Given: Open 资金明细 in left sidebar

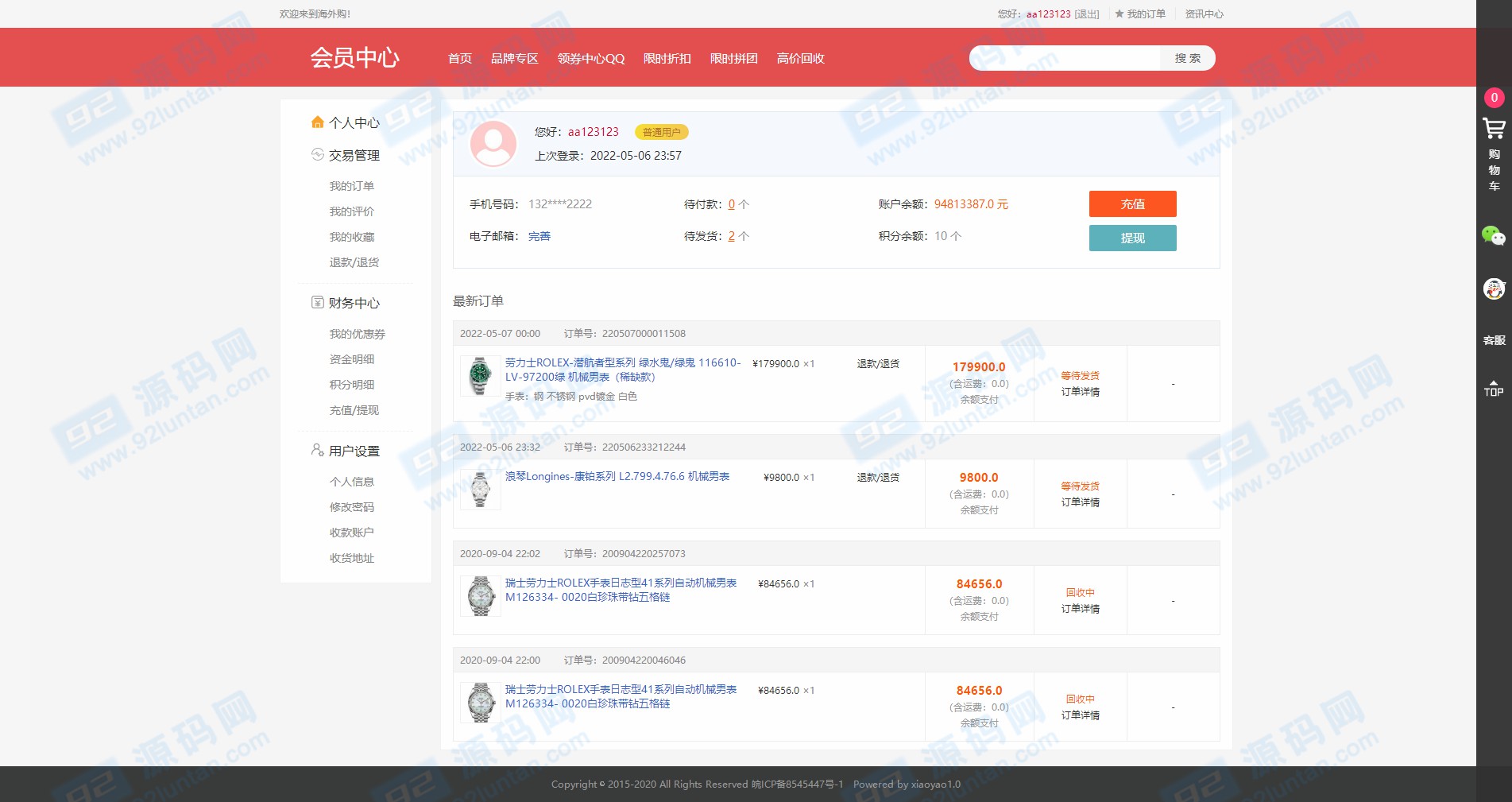Looking at the screenshot, I should click(x=352, y=359).
